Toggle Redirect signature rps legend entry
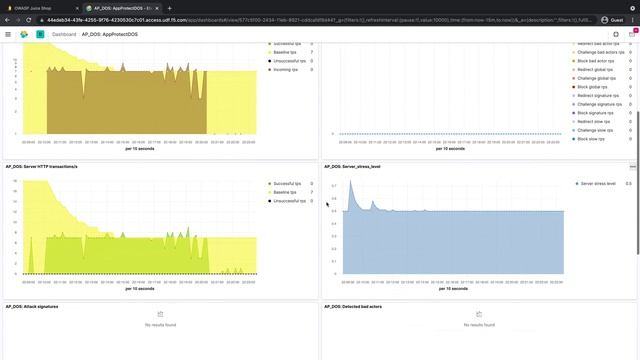 coord(598,96)
